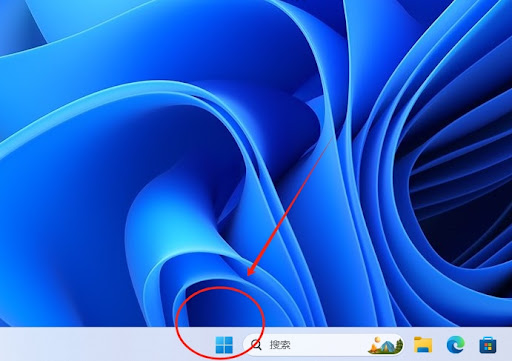Screen dimensions: 512x361
Task: Click the yellow folder of File Explorer icon
Action: [423, 344]
